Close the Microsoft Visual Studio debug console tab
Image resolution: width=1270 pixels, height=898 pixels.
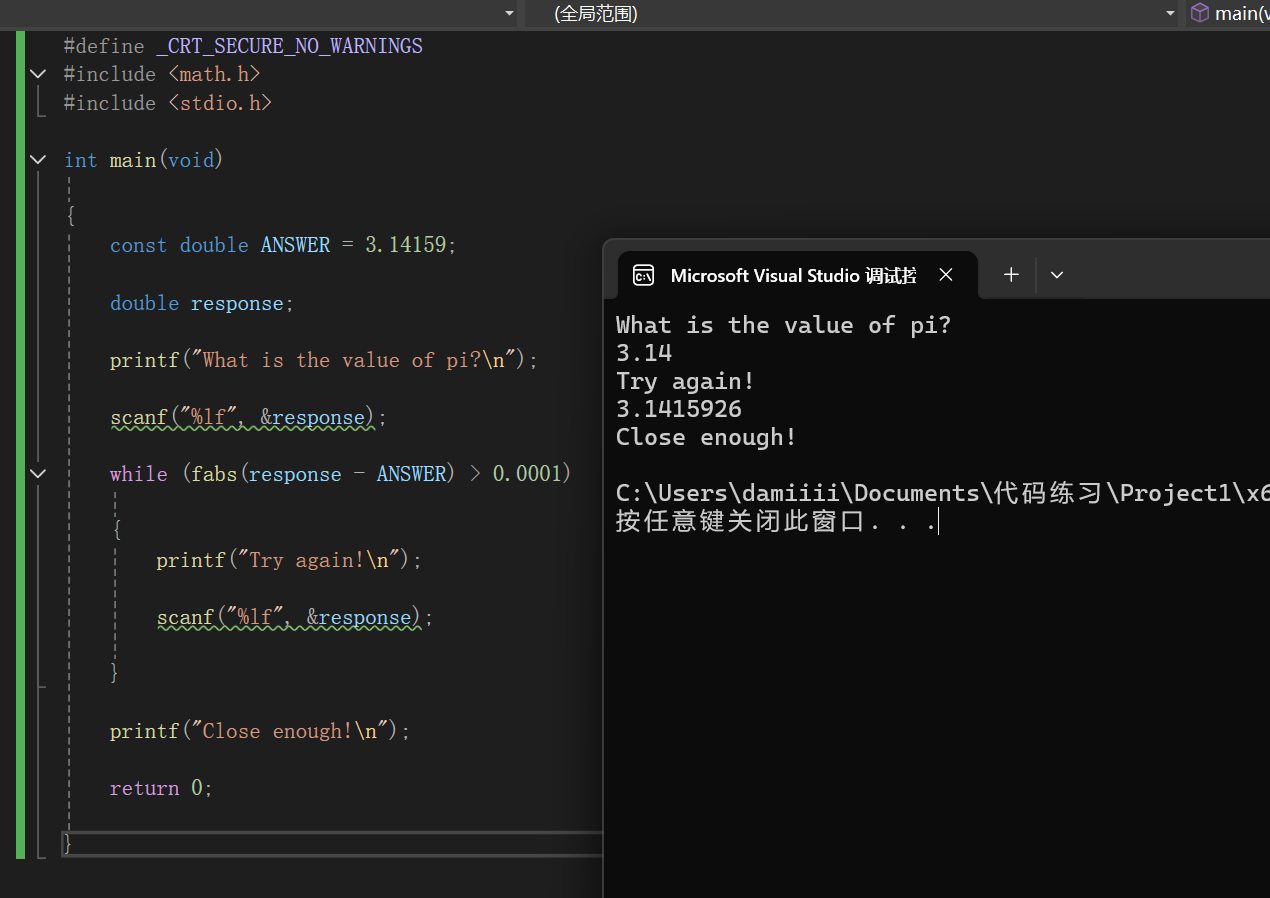[x=946, y=275]
